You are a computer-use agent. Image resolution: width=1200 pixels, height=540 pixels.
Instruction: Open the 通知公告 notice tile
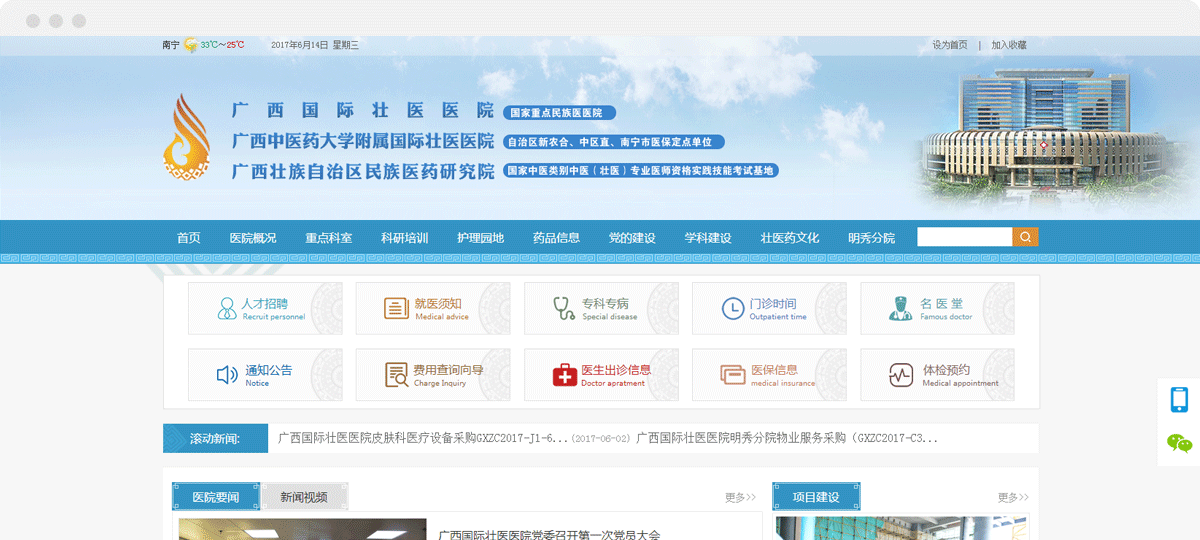(x=265, y=375)
